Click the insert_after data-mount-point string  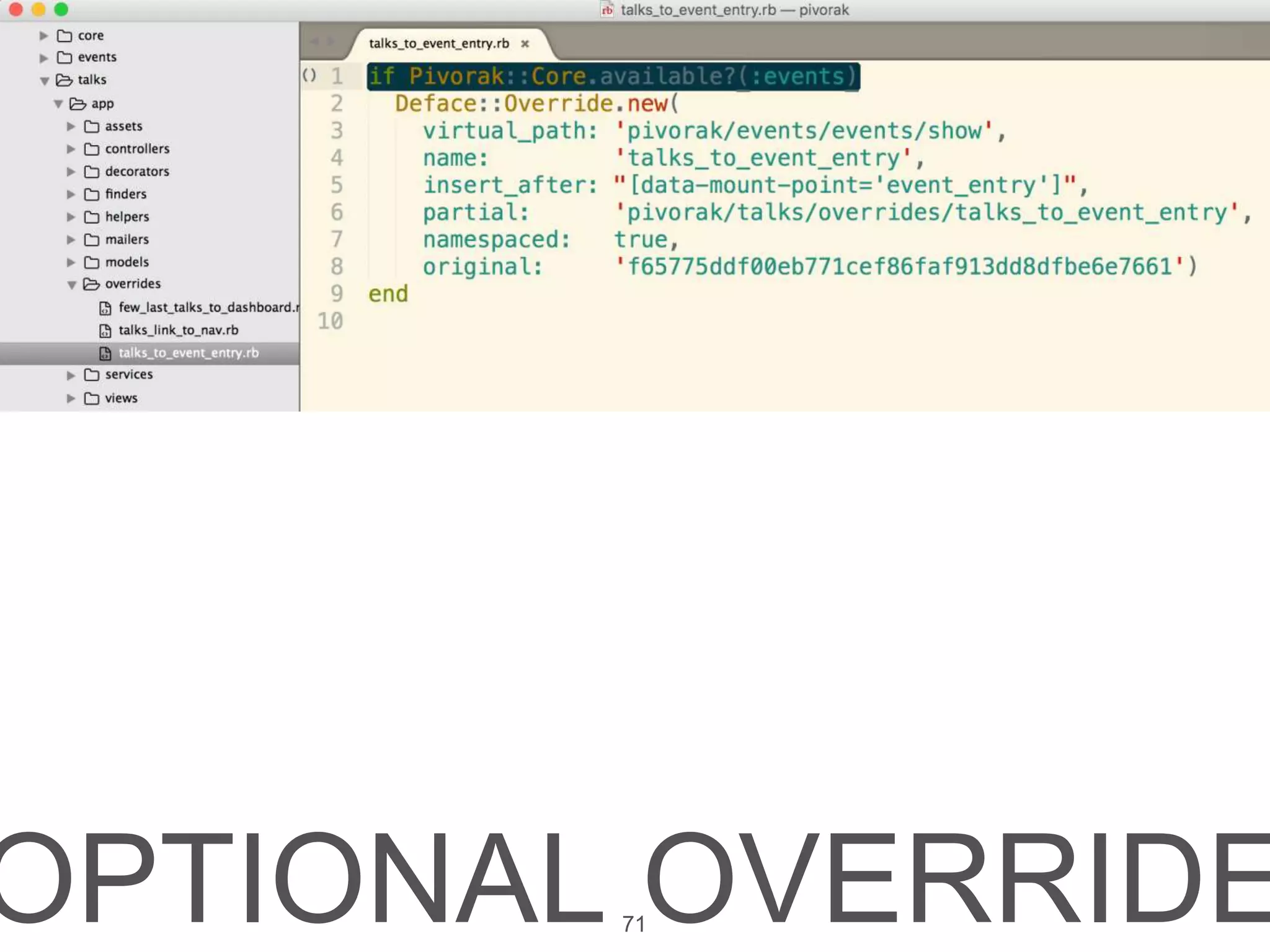(845, 185)
